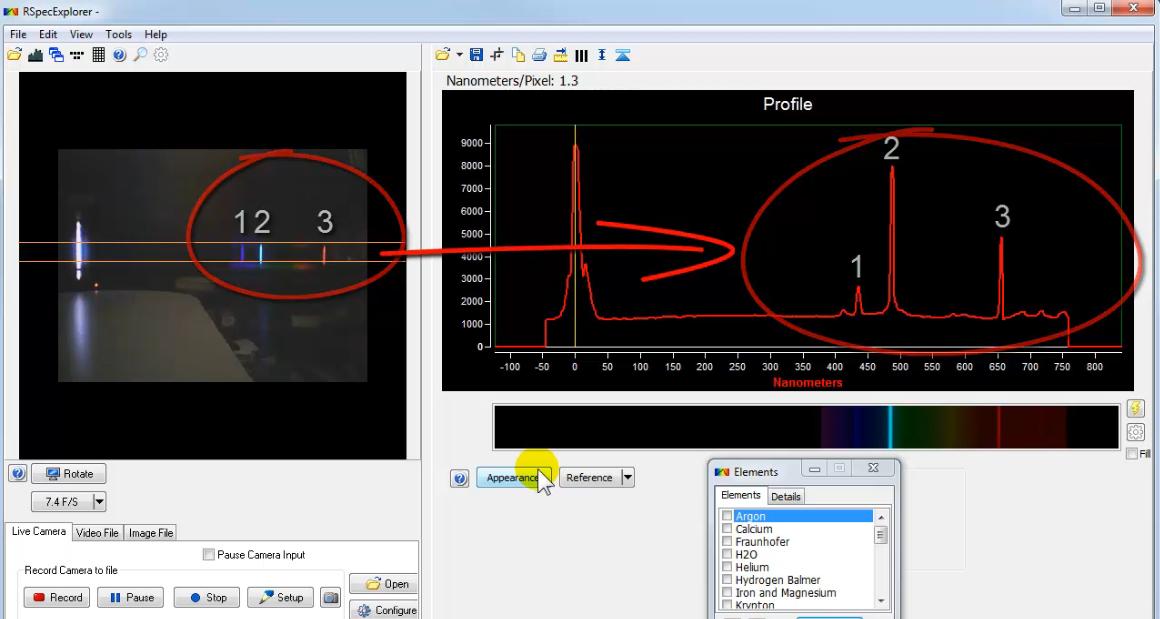Check the Hydrogen Balmer element
The image size is (1160, 619).
(726, 580)
